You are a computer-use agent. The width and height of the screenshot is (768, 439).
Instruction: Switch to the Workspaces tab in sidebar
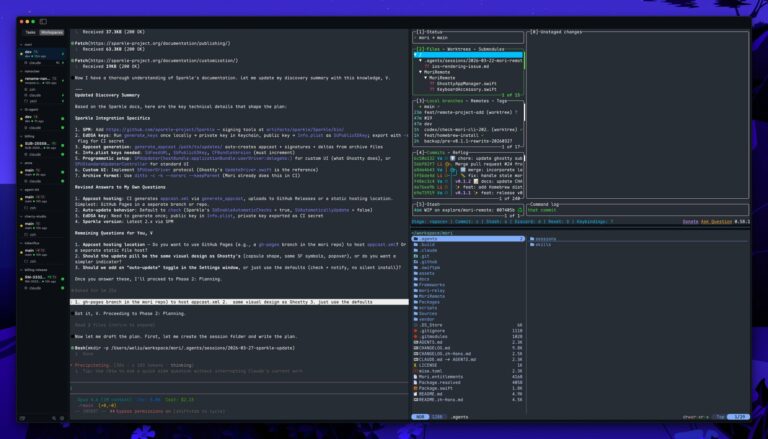(x=52, y=32)
